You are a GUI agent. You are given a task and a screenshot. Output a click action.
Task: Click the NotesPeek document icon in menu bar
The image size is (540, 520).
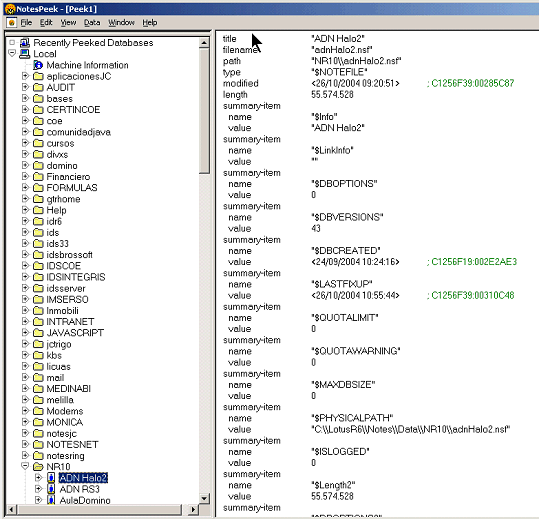pos(11,23)
